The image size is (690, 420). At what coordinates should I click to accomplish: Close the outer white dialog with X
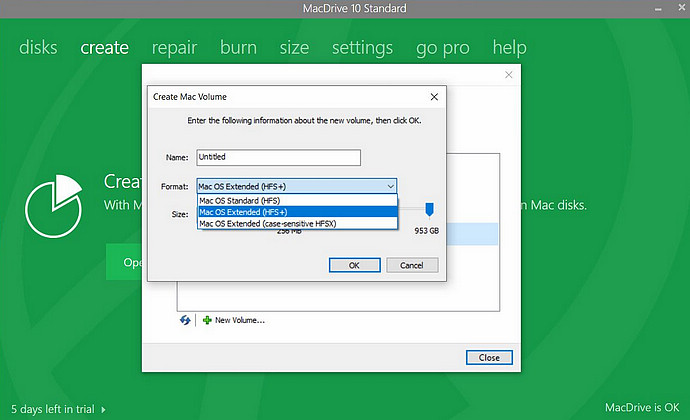click(508, 75)
